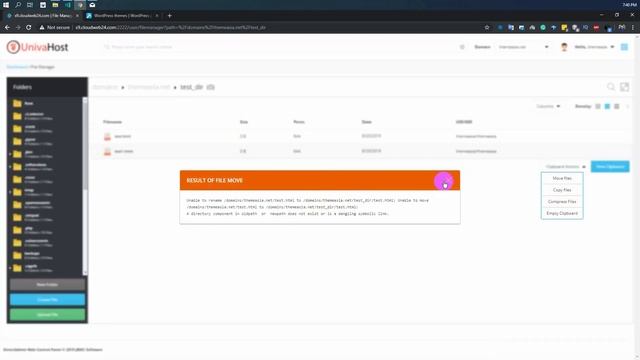Reload the current page
Screen dimensions: 640x360
[29, 27]
